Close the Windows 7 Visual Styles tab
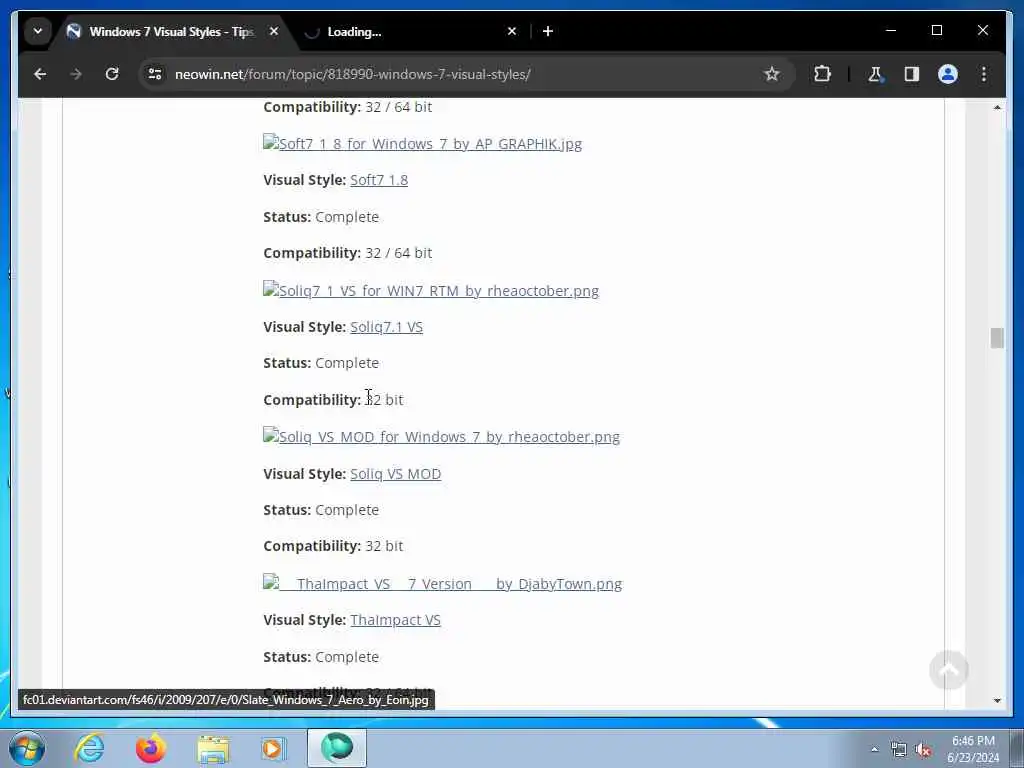 coord(274,31)
